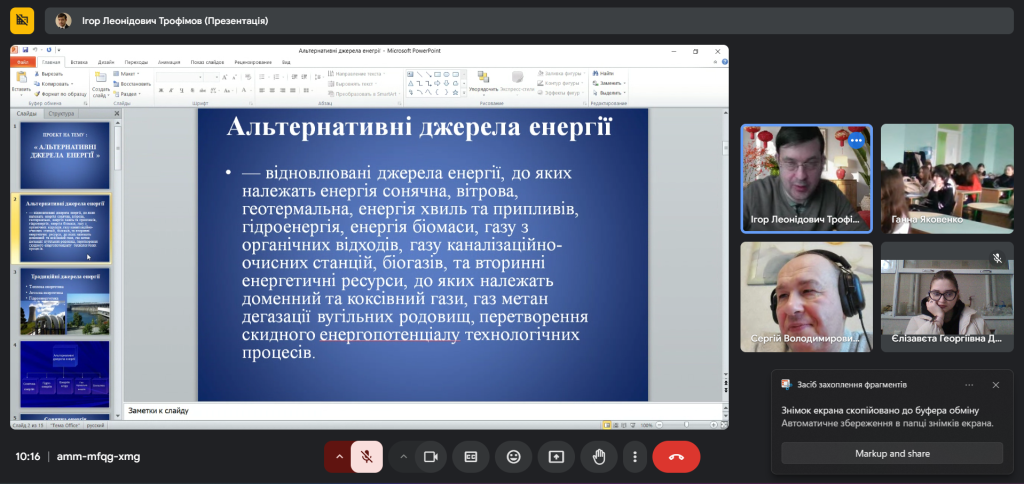Open the emoji reactions panel
The width and height of the screenshot is (1024, 484).
tap(513, 457)
